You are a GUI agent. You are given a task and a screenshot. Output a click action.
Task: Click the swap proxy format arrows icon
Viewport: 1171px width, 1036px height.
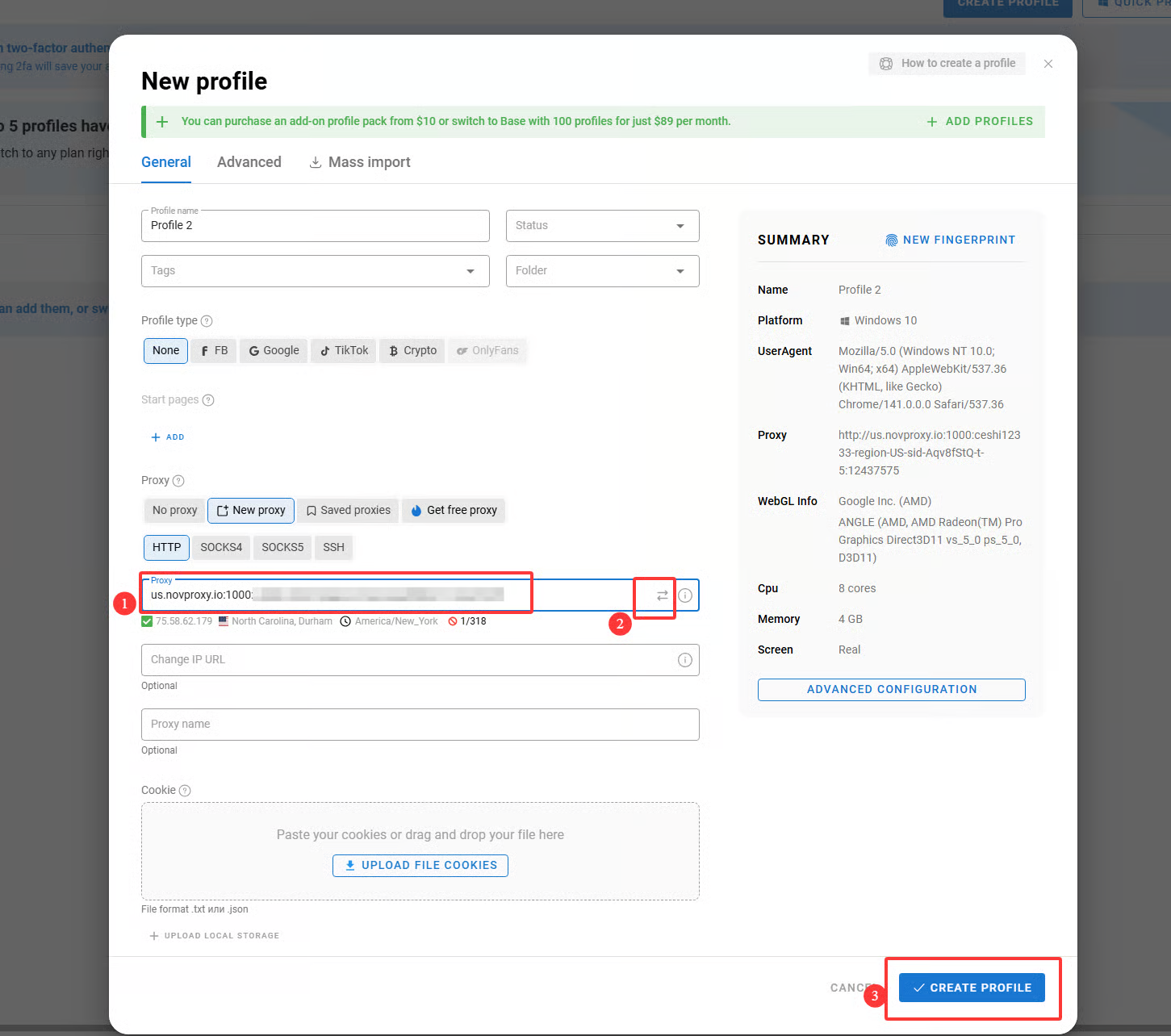tap(662, 595)
